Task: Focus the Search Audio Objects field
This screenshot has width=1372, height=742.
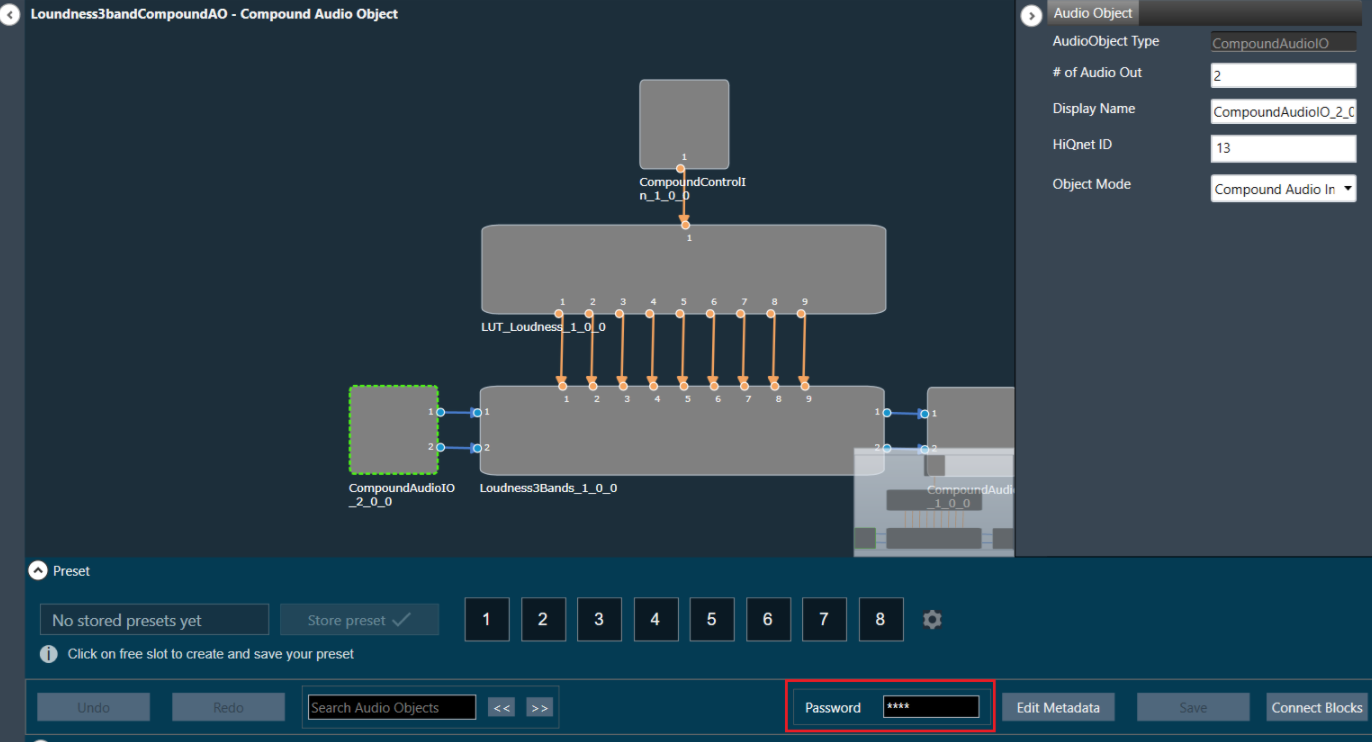Action: point(392,707)
